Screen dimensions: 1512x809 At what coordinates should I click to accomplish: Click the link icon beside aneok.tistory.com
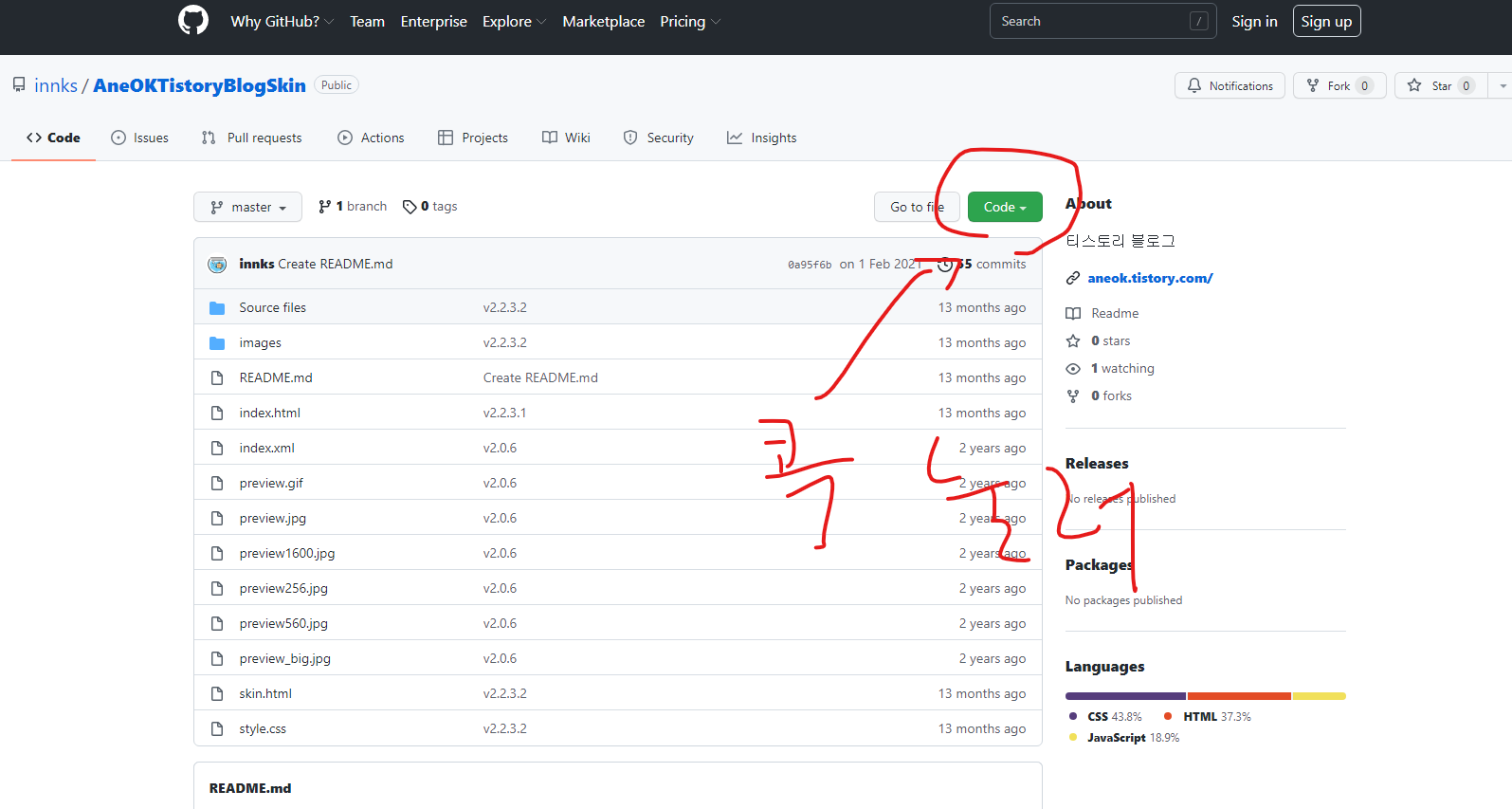[x=1073, y=278]
